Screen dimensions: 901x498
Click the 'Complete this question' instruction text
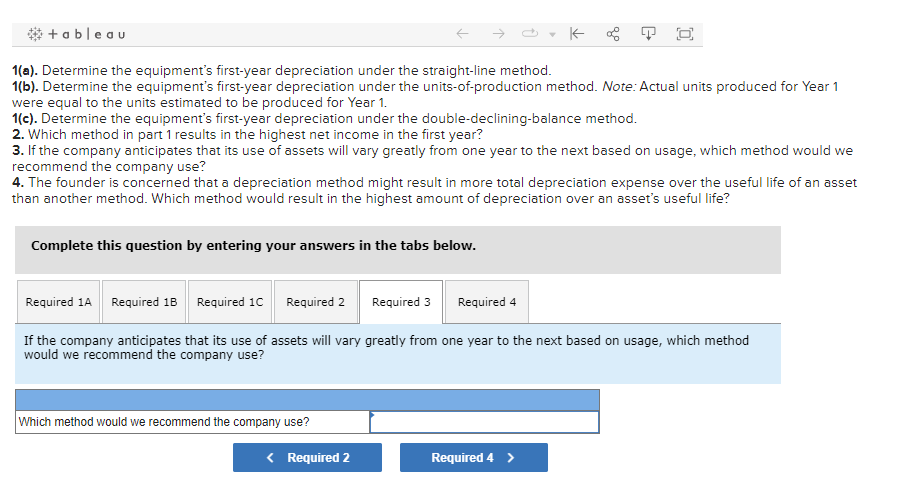pos(253,245)
